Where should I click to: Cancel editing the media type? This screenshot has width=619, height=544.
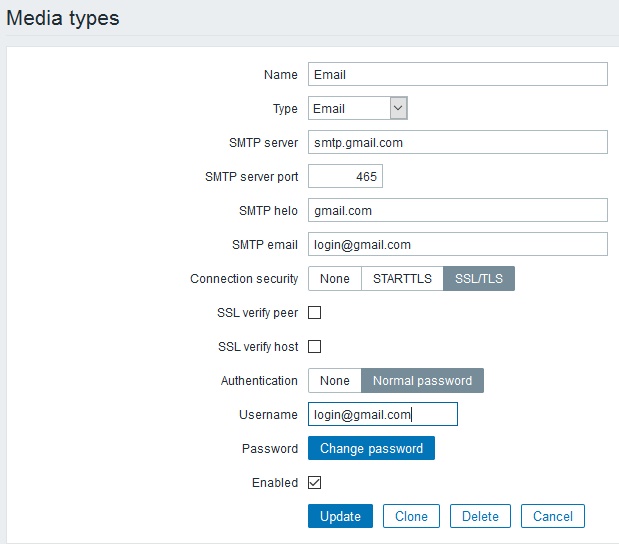553,516
